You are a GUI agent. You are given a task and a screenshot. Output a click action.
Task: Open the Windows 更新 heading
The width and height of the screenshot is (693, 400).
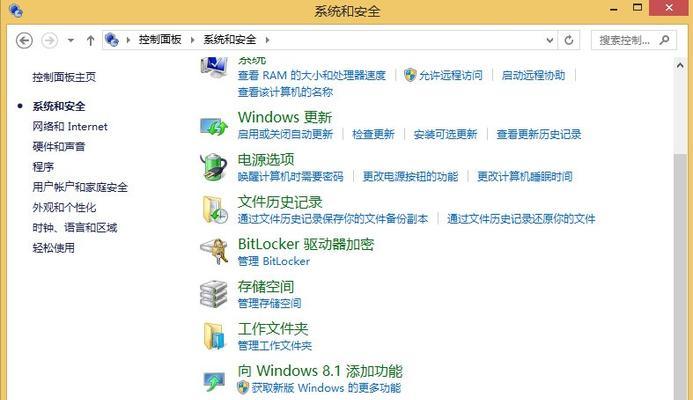(285, 118)
